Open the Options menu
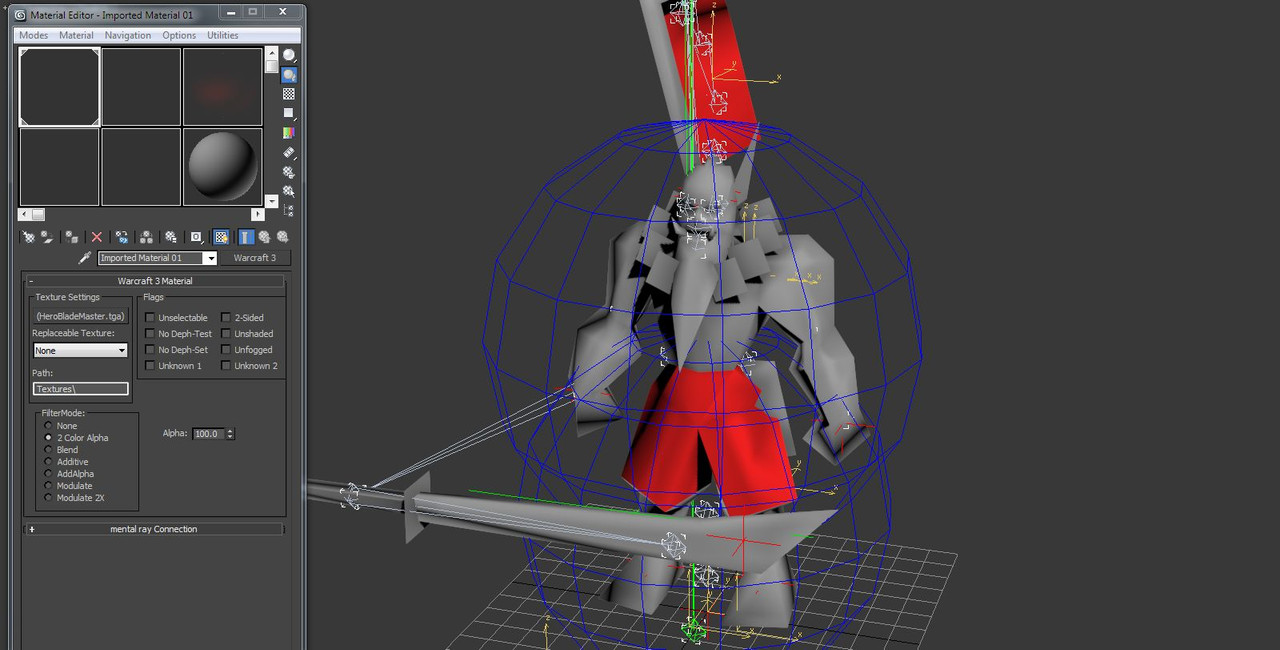 pos(179,35)
